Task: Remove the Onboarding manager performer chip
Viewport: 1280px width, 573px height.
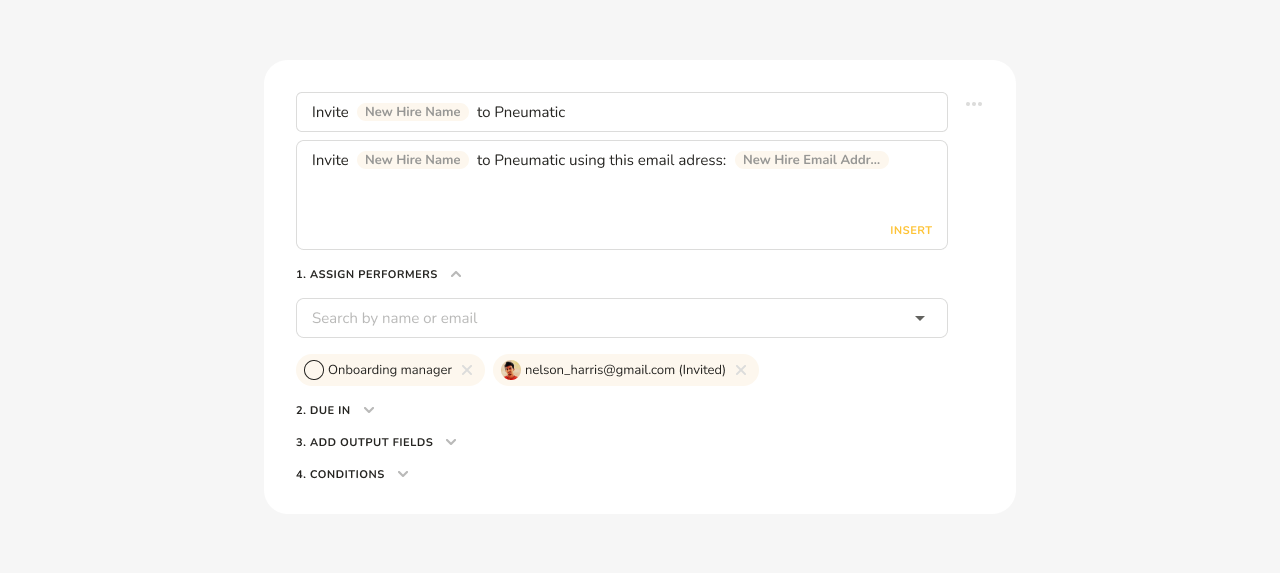Action: pyautogui.click(x=467, y=370)
